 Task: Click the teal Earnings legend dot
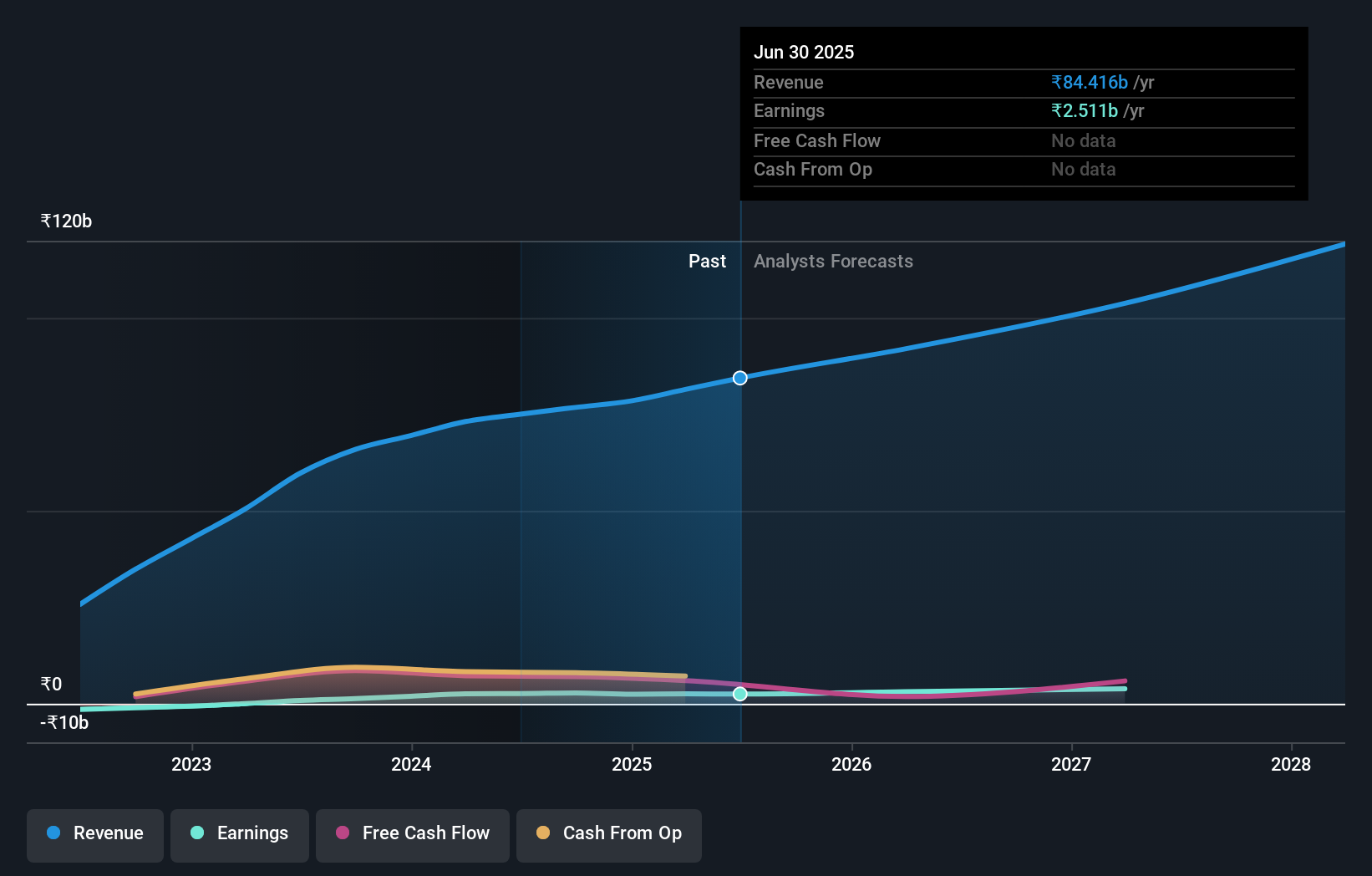pos(197,833)
